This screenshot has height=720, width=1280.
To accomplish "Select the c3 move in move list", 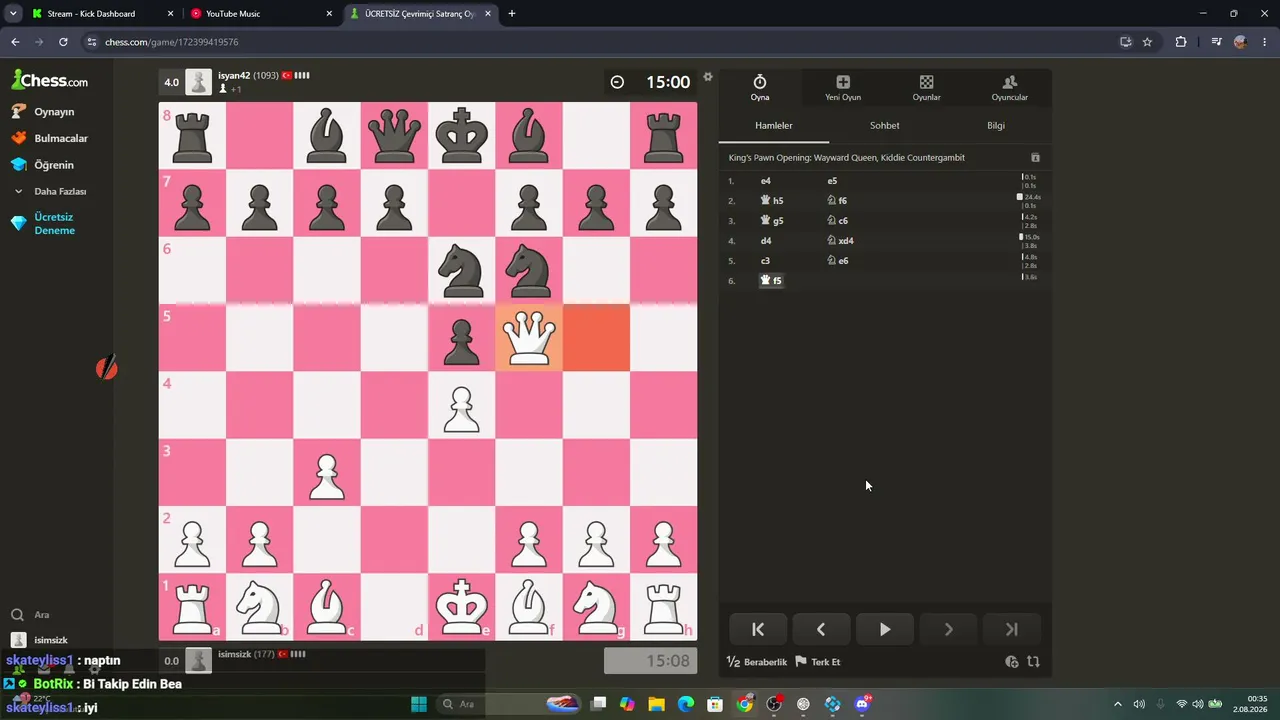I will pos(766,261).
